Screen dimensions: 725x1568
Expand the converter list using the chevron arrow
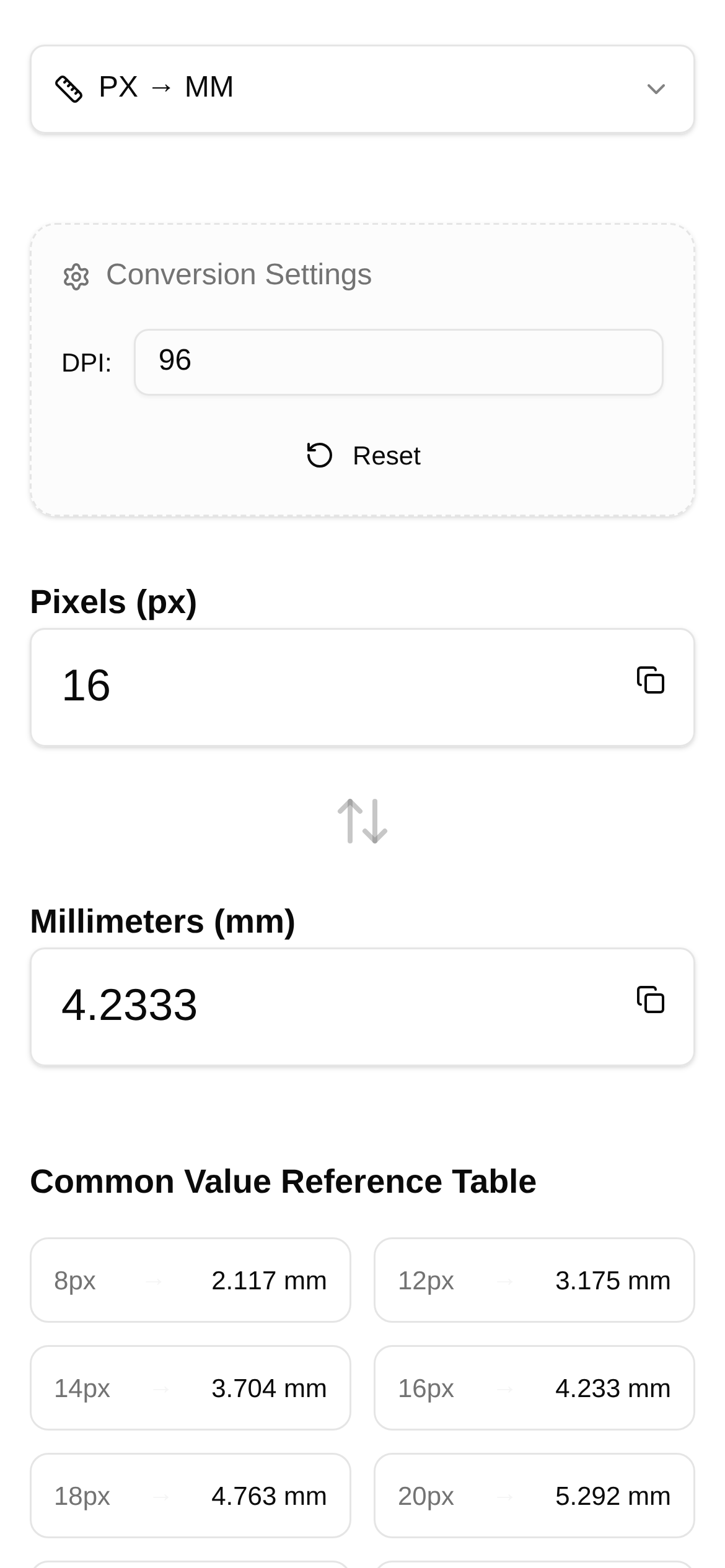coord(656,89)
